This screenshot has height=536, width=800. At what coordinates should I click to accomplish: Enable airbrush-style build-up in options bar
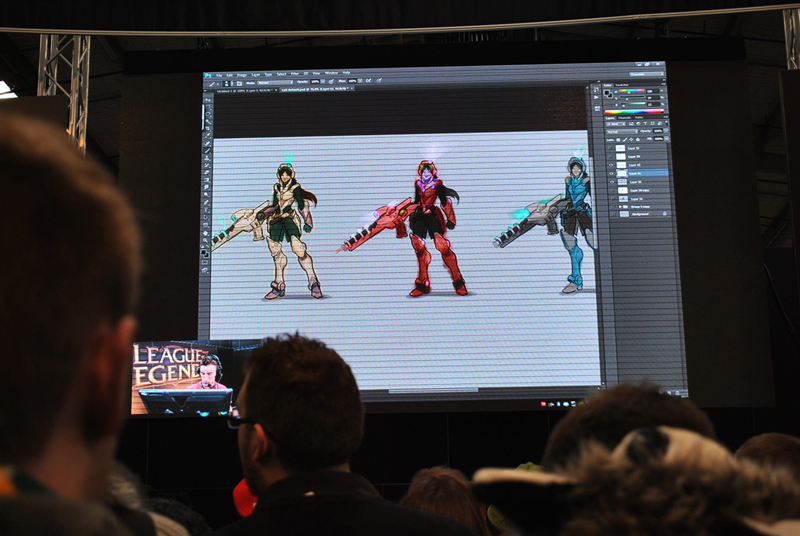point(368,81)
